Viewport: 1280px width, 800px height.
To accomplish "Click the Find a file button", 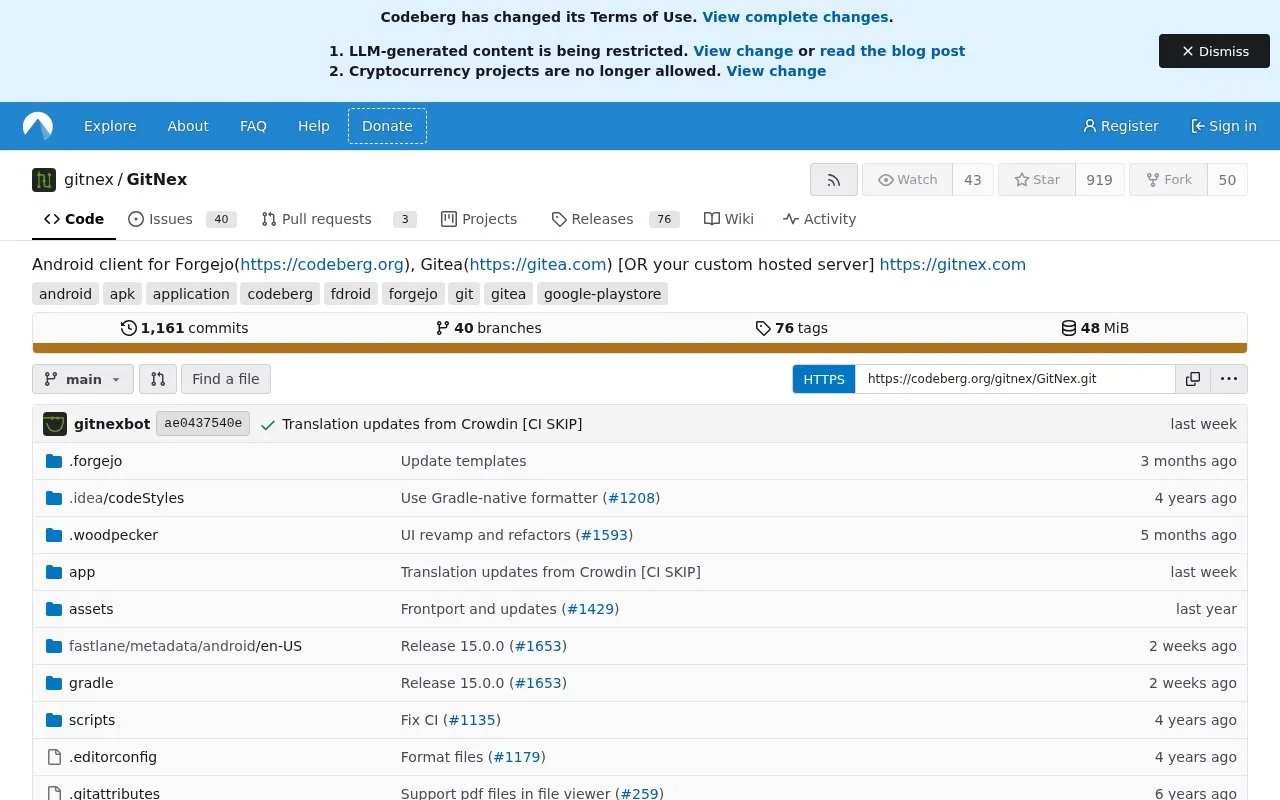I will 226,379.
